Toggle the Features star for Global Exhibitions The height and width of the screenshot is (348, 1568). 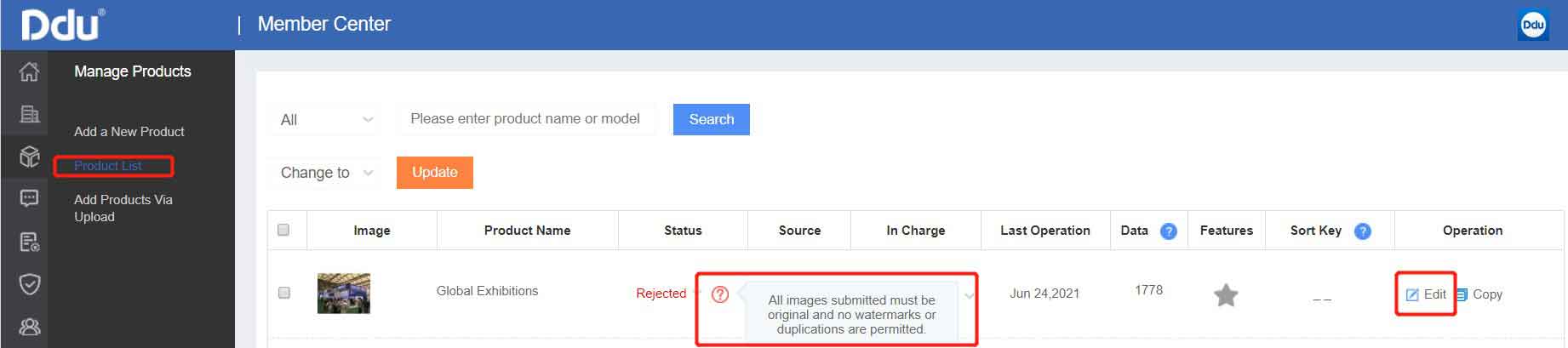click(x=1226, y=295)
